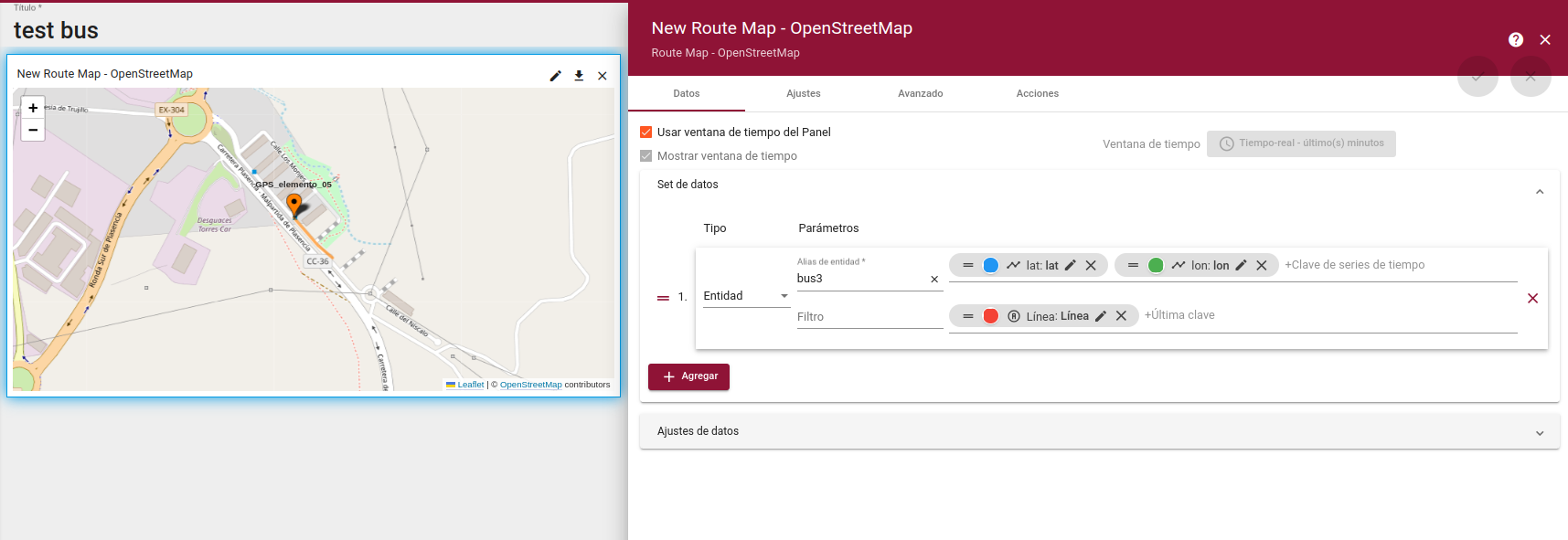Switch to the Ajustes tab

pos(804,93)
